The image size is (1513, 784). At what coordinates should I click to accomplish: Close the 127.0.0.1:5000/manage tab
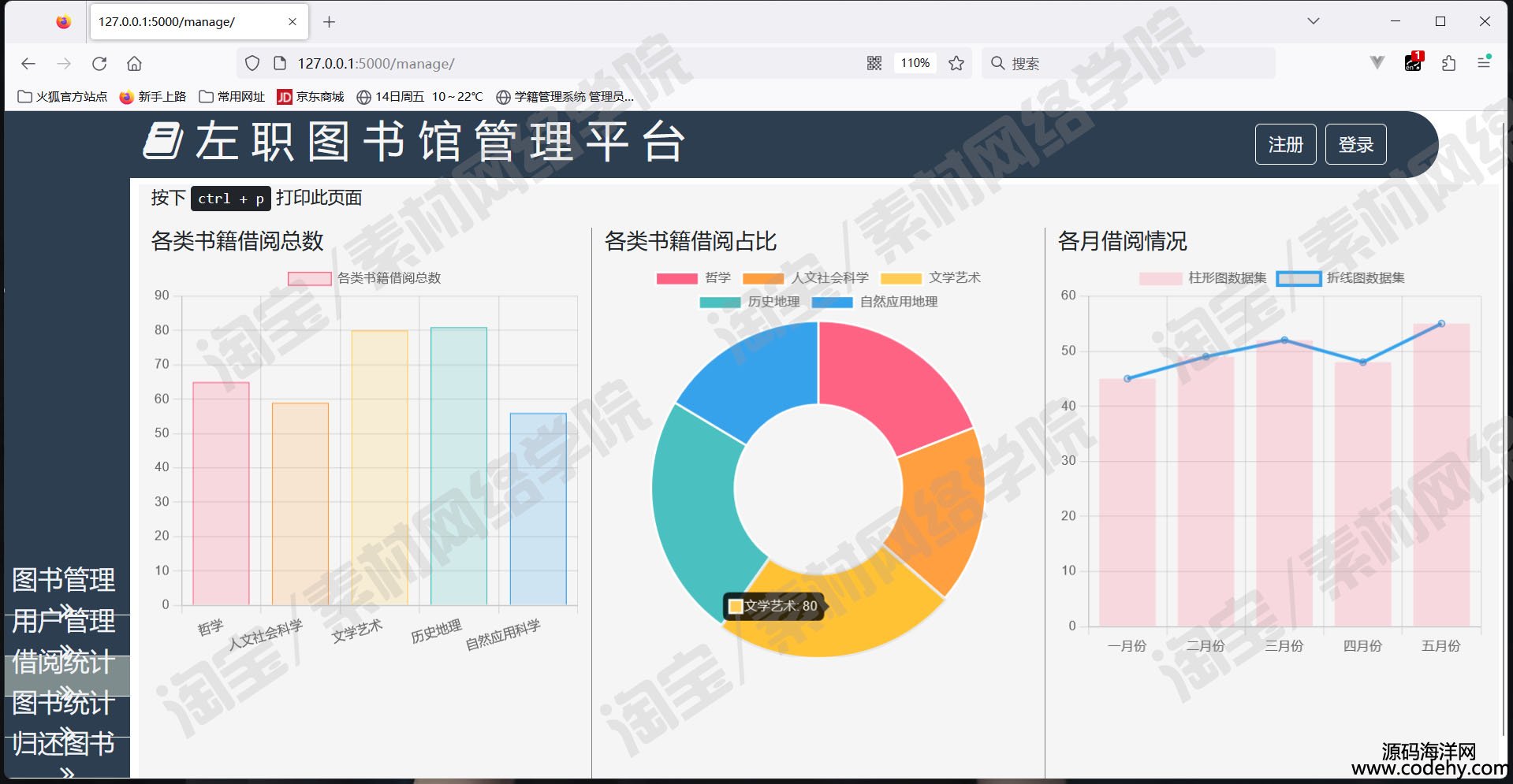pos(293,22)
